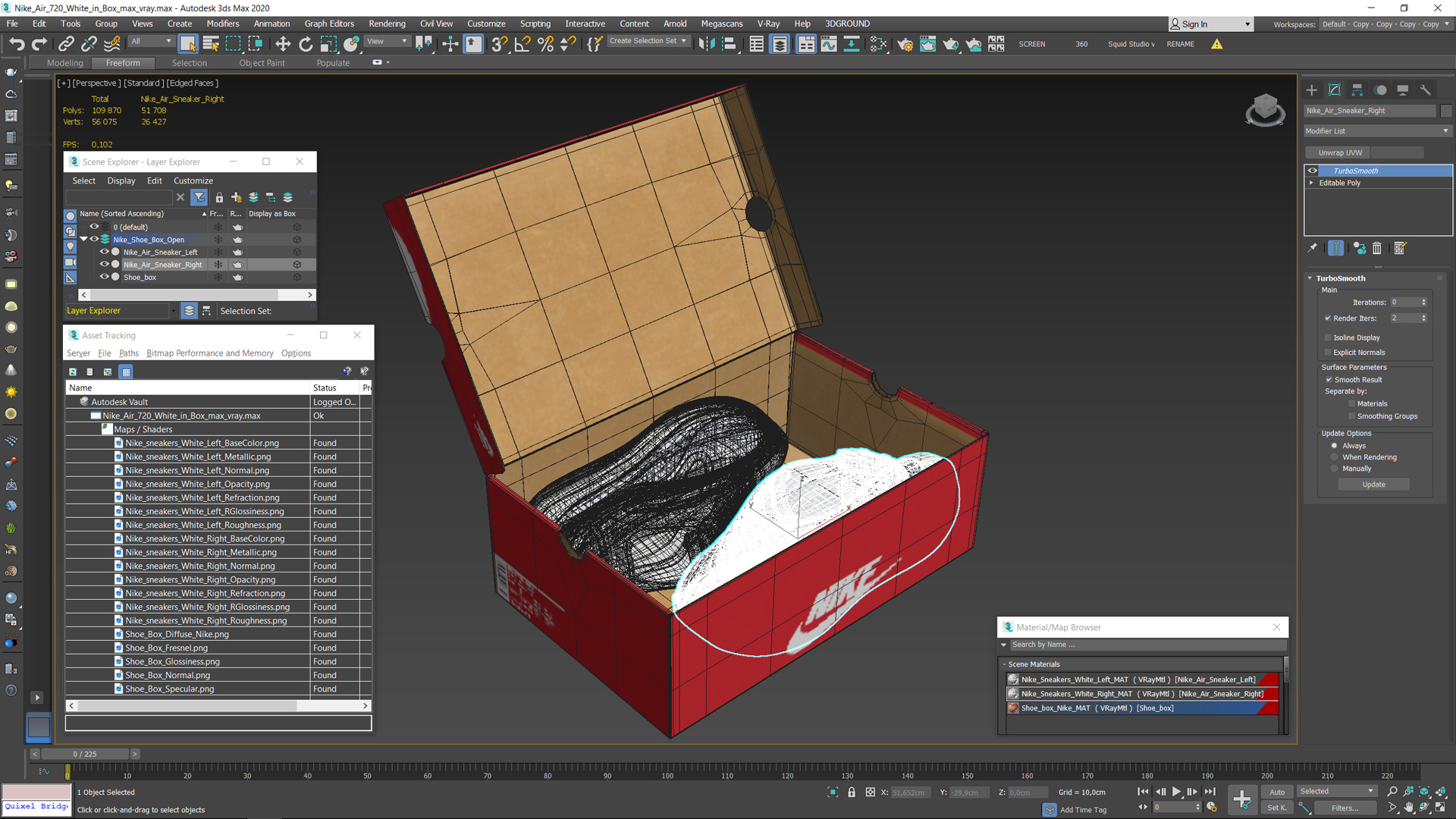This screenshot has width=1456, height=819.
Task: Open the Curve Editor
Action: click(829, 44)
